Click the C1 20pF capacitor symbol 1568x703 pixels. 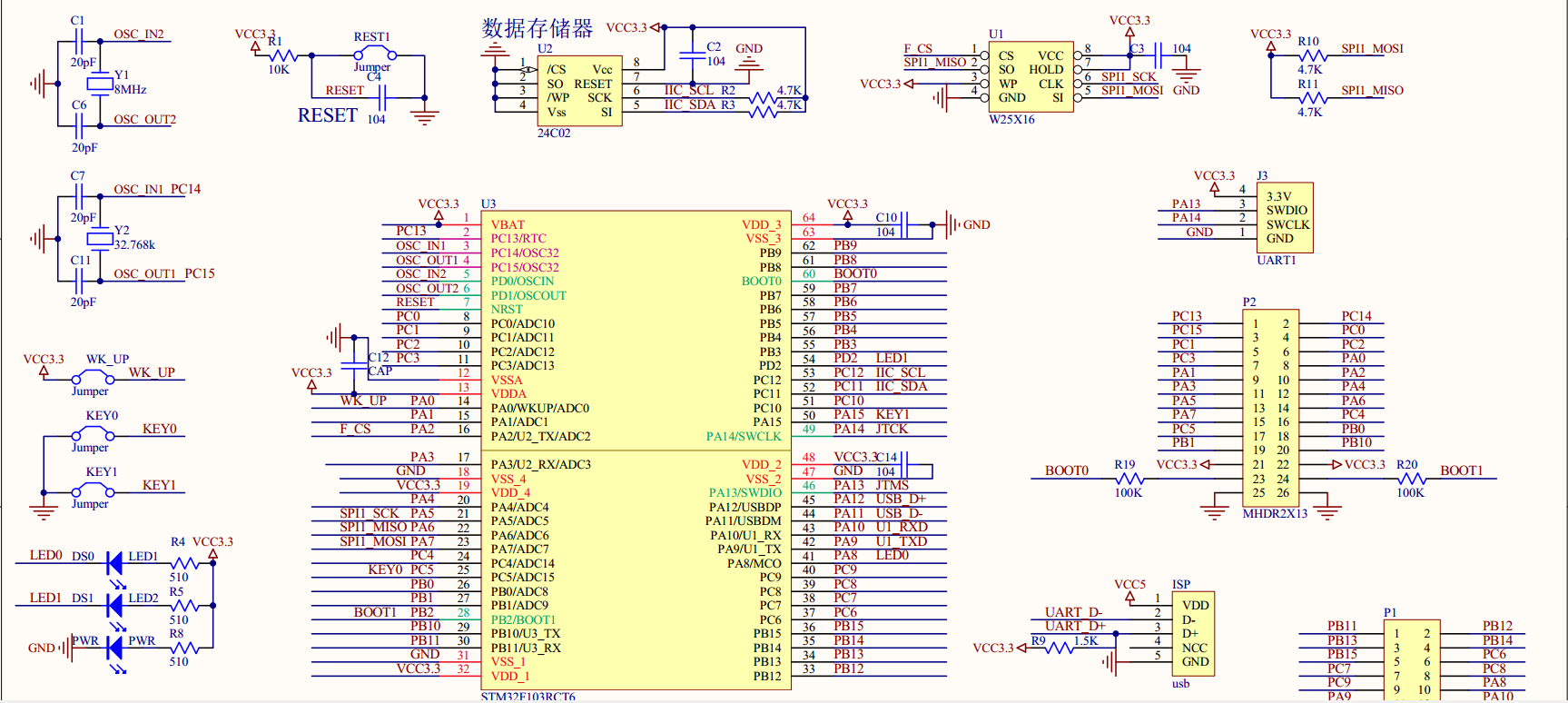pyautogui.click(x=79, y=42)
